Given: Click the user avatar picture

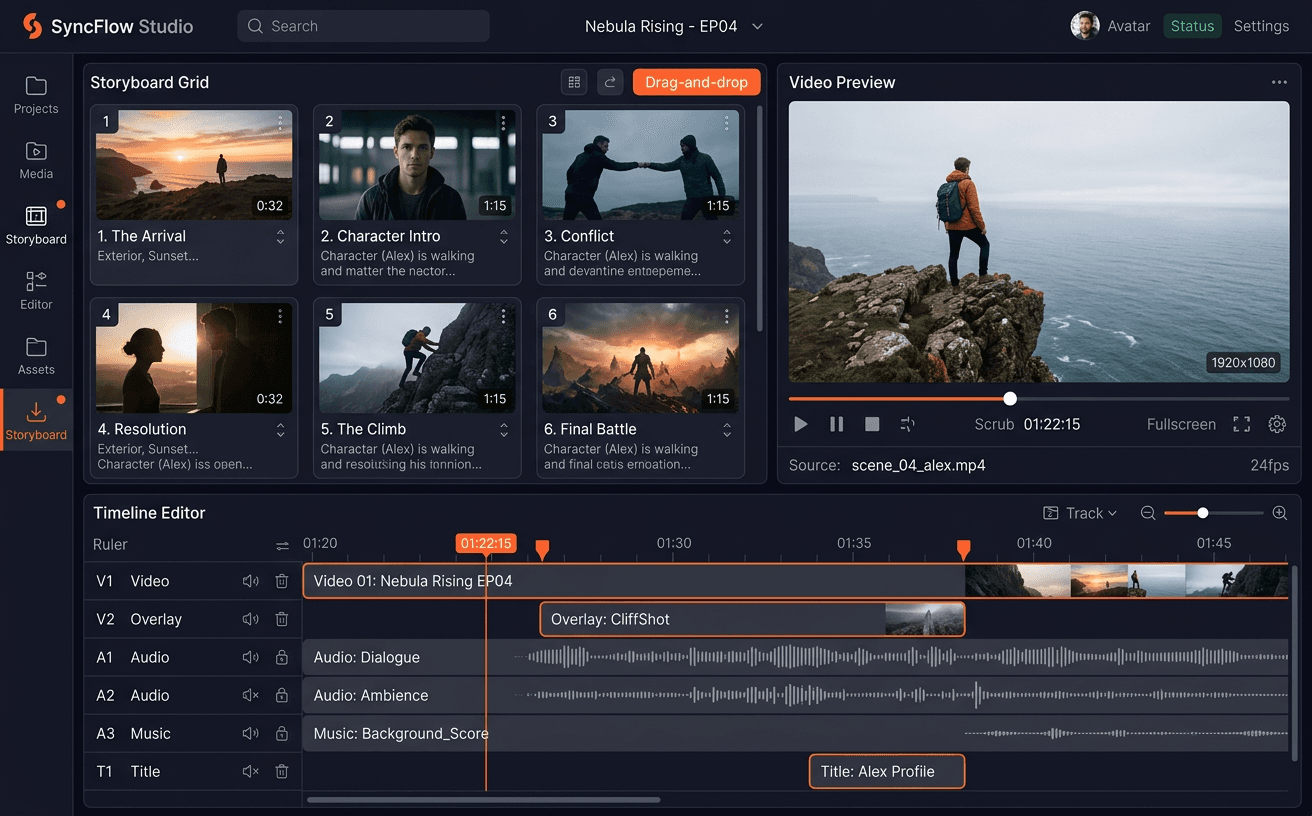Looking at the screenshot, I should (x=1085, y=26).
